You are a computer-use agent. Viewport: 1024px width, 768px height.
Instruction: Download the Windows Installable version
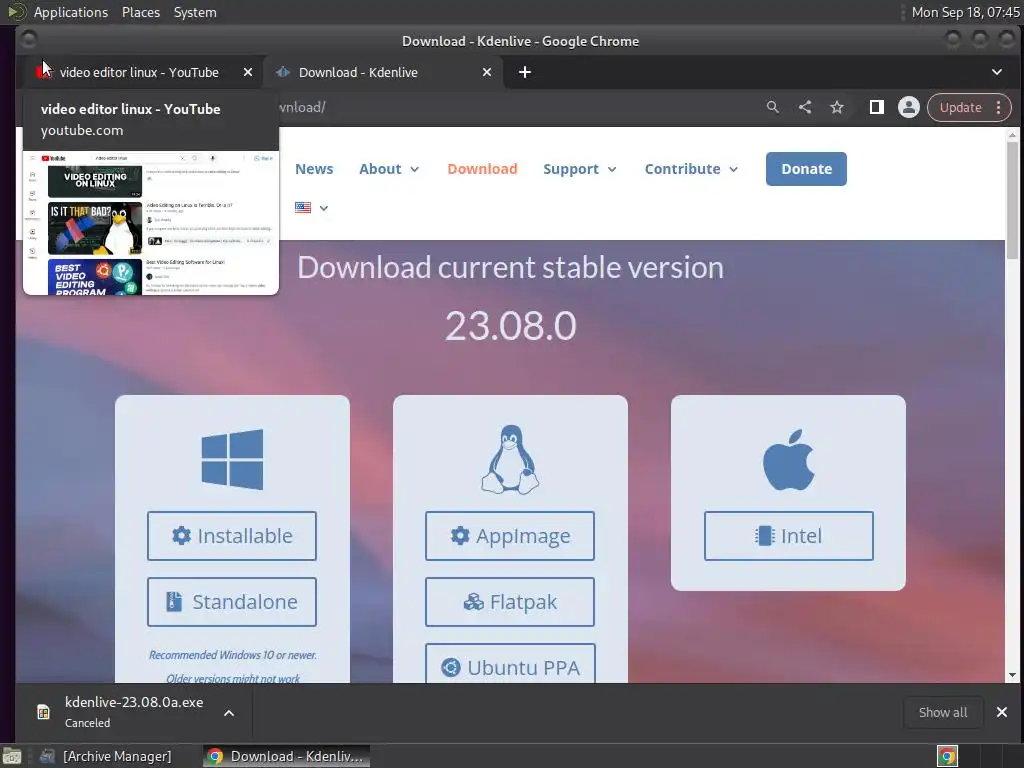232,536
